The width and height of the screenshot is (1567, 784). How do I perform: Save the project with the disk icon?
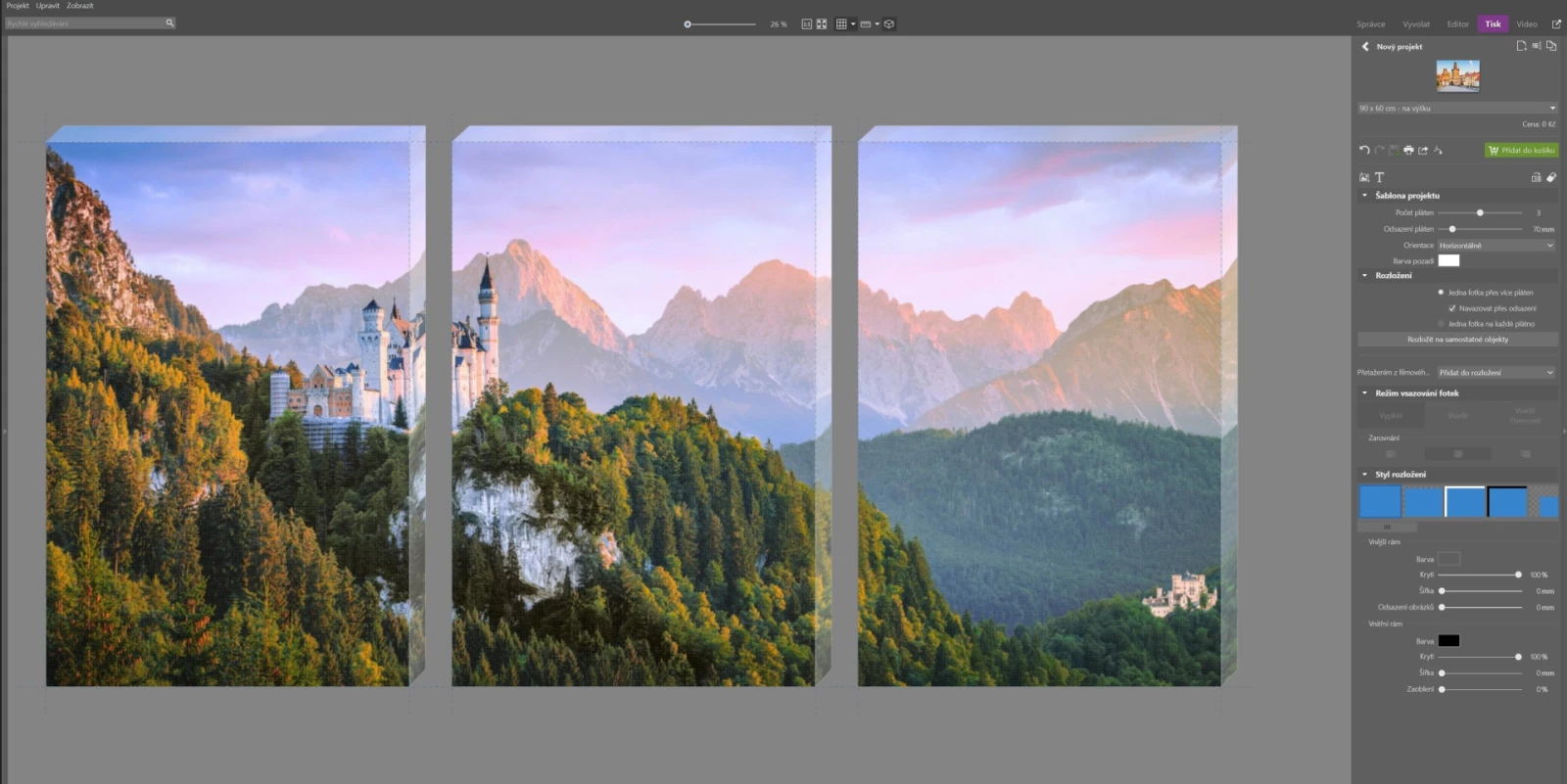pyautogui.click(x=1394, y=150)
